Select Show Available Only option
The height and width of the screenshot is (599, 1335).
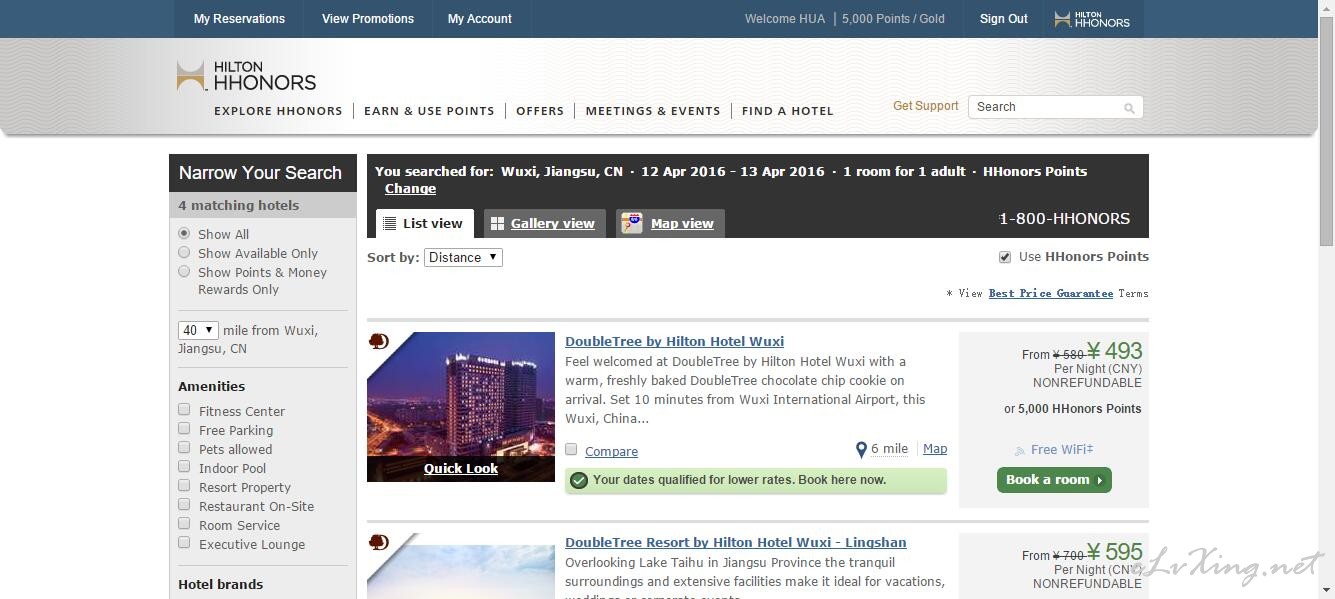184,252
